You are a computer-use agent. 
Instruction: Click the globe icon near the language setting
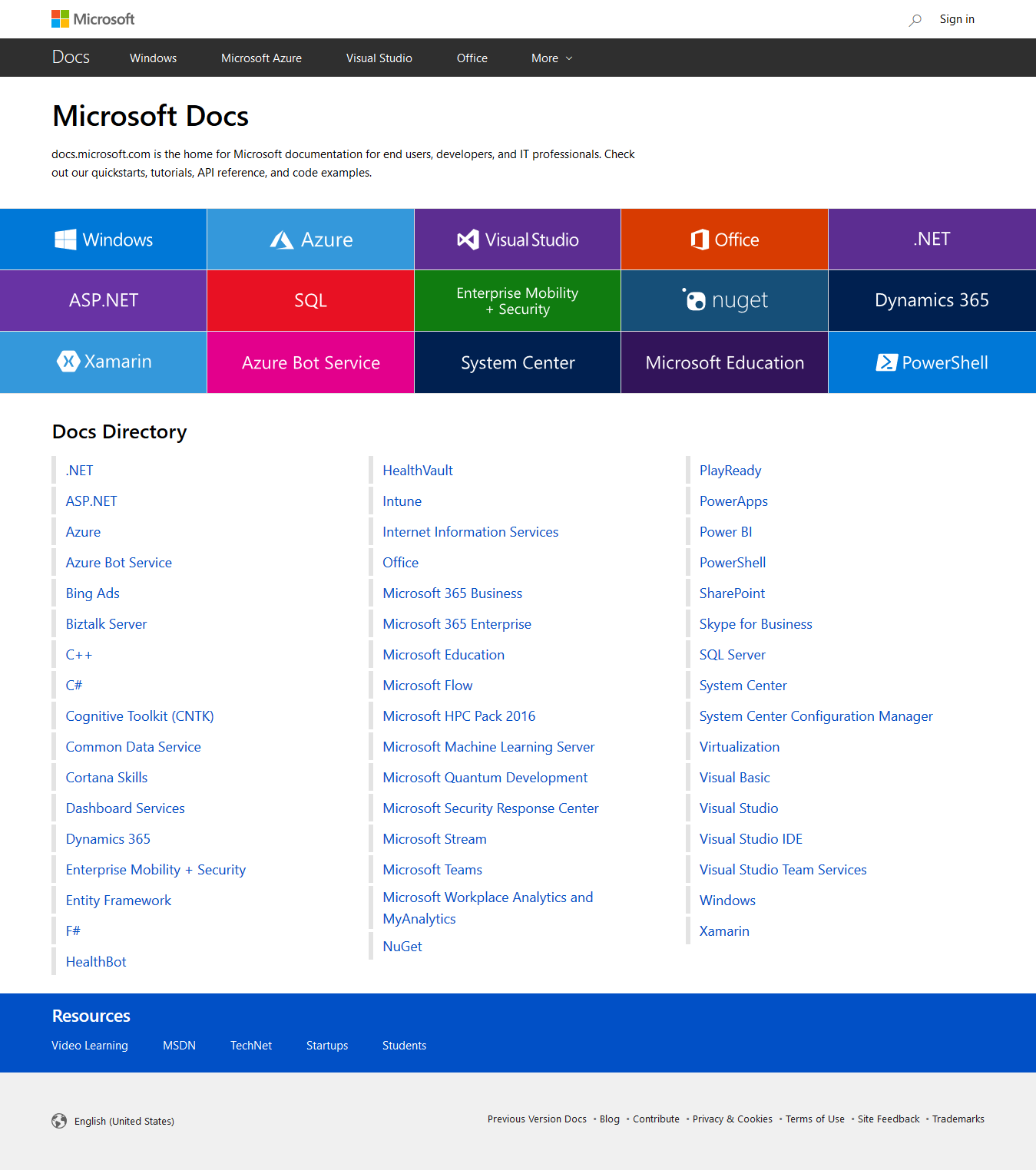pyautogui.click(x=60, y=1121)
